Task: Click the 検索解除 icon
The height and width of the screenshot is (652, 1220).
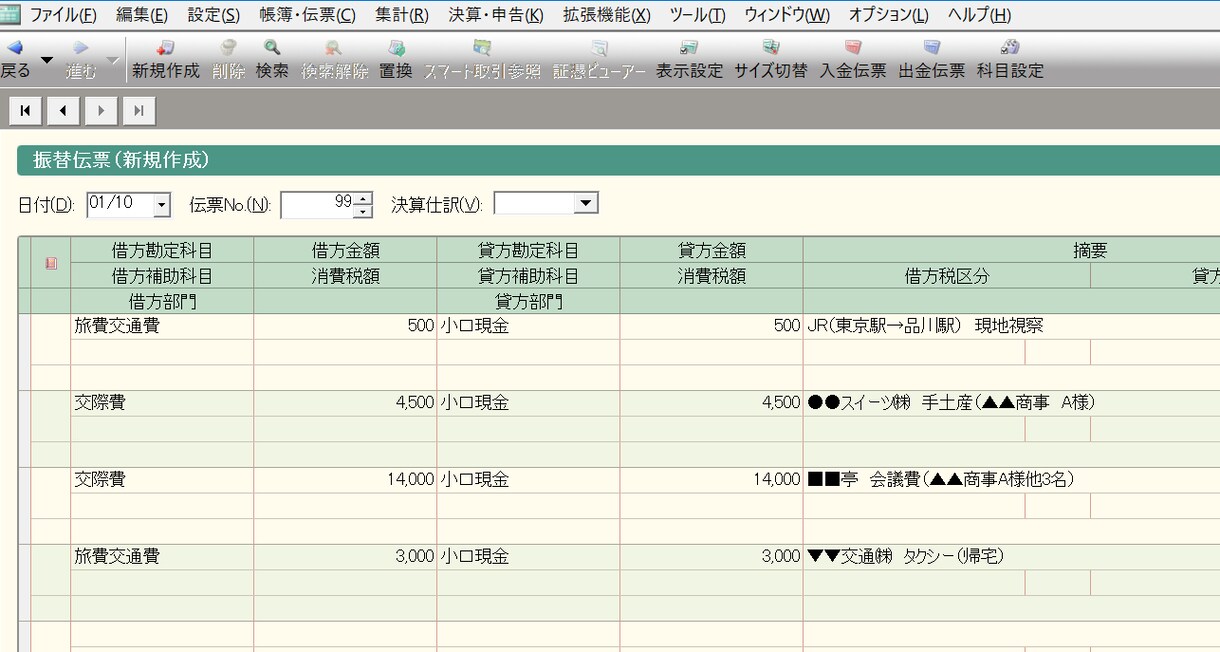Action: (x=334, y=47)
